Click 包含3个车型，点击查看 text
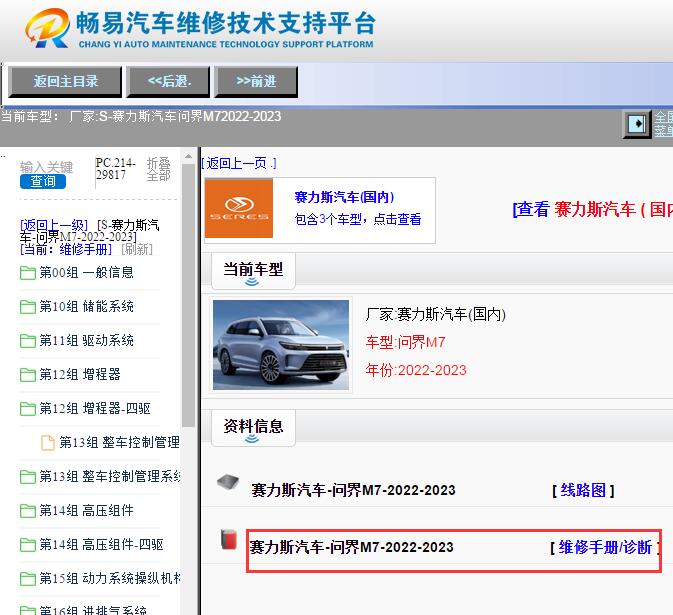Viewport: 673px width, 615px height. pyautogui.click(x=358, y=219)
